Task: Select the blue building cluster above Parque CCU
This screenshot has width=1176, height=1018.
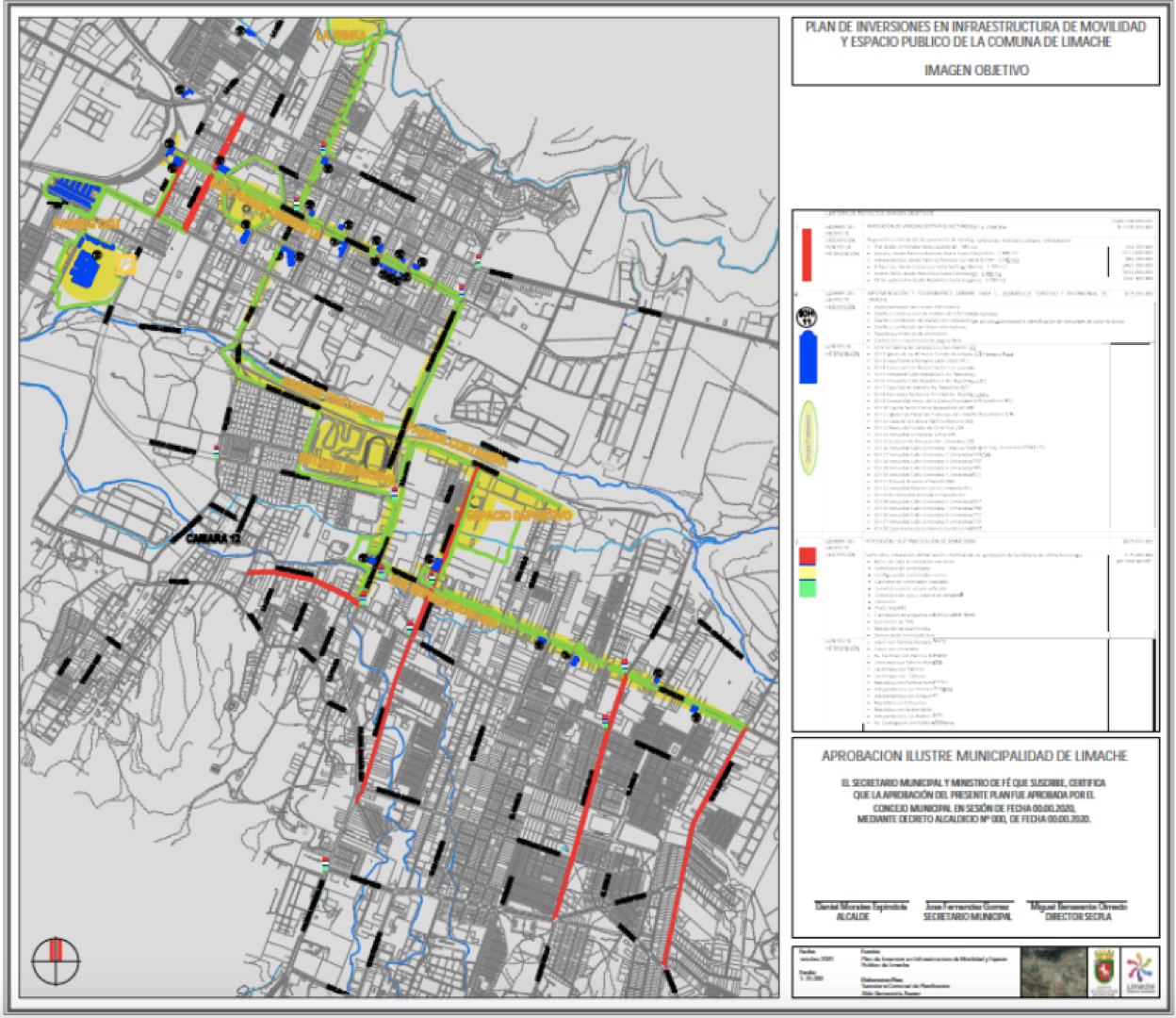Action: pyautogui.click(x=74, y=192)
